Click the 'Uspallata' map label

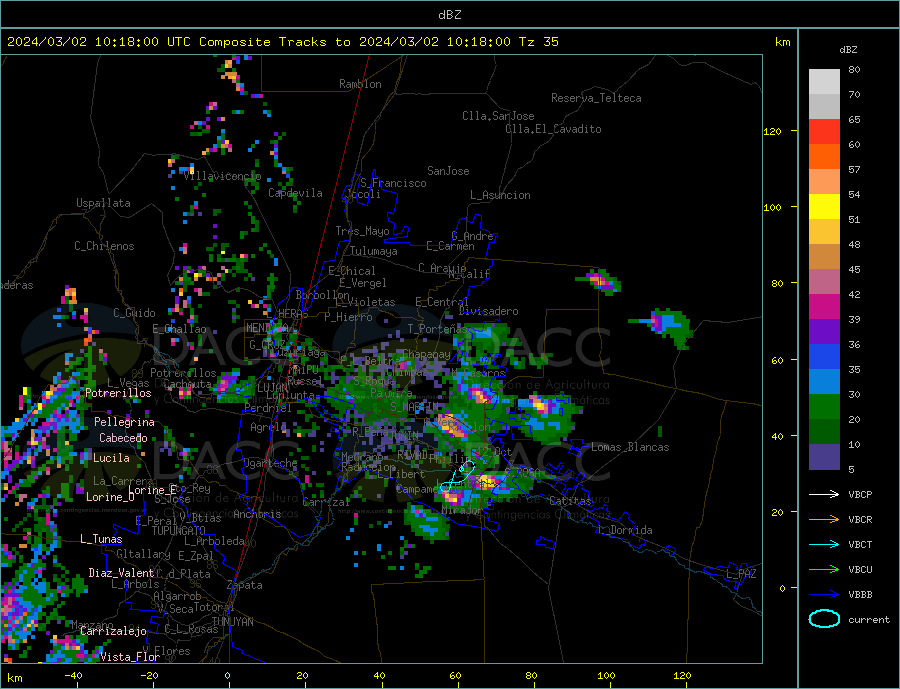pyautogui.click(x=103, y=203)
